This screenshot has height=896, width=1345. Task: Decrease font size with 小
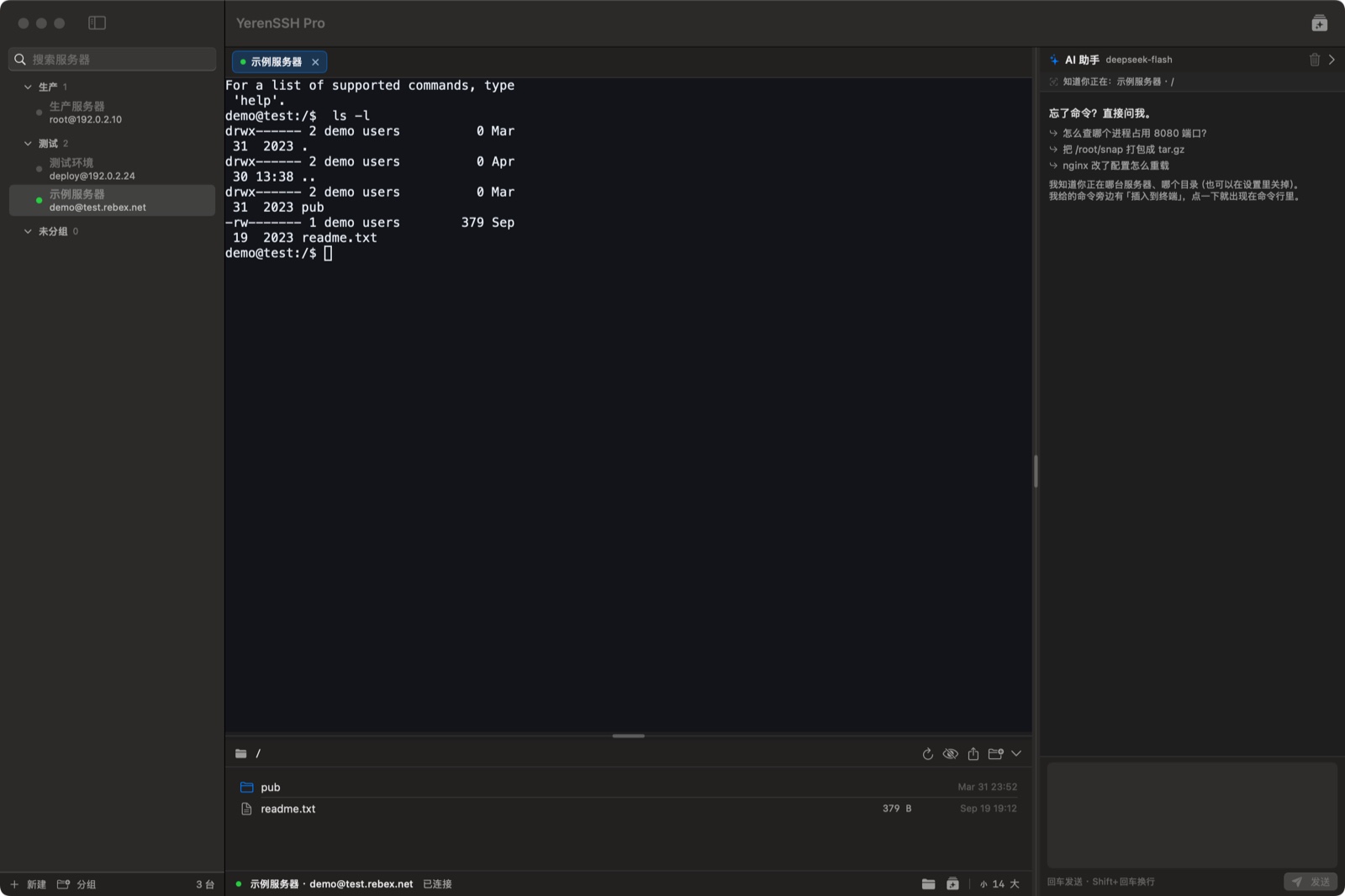(x=983, y=884)
